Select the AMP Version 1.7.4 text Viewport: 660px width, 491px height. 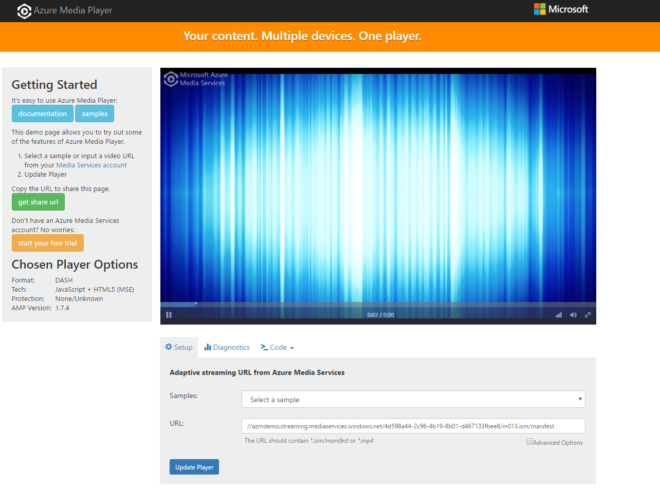tap(40, 308)
